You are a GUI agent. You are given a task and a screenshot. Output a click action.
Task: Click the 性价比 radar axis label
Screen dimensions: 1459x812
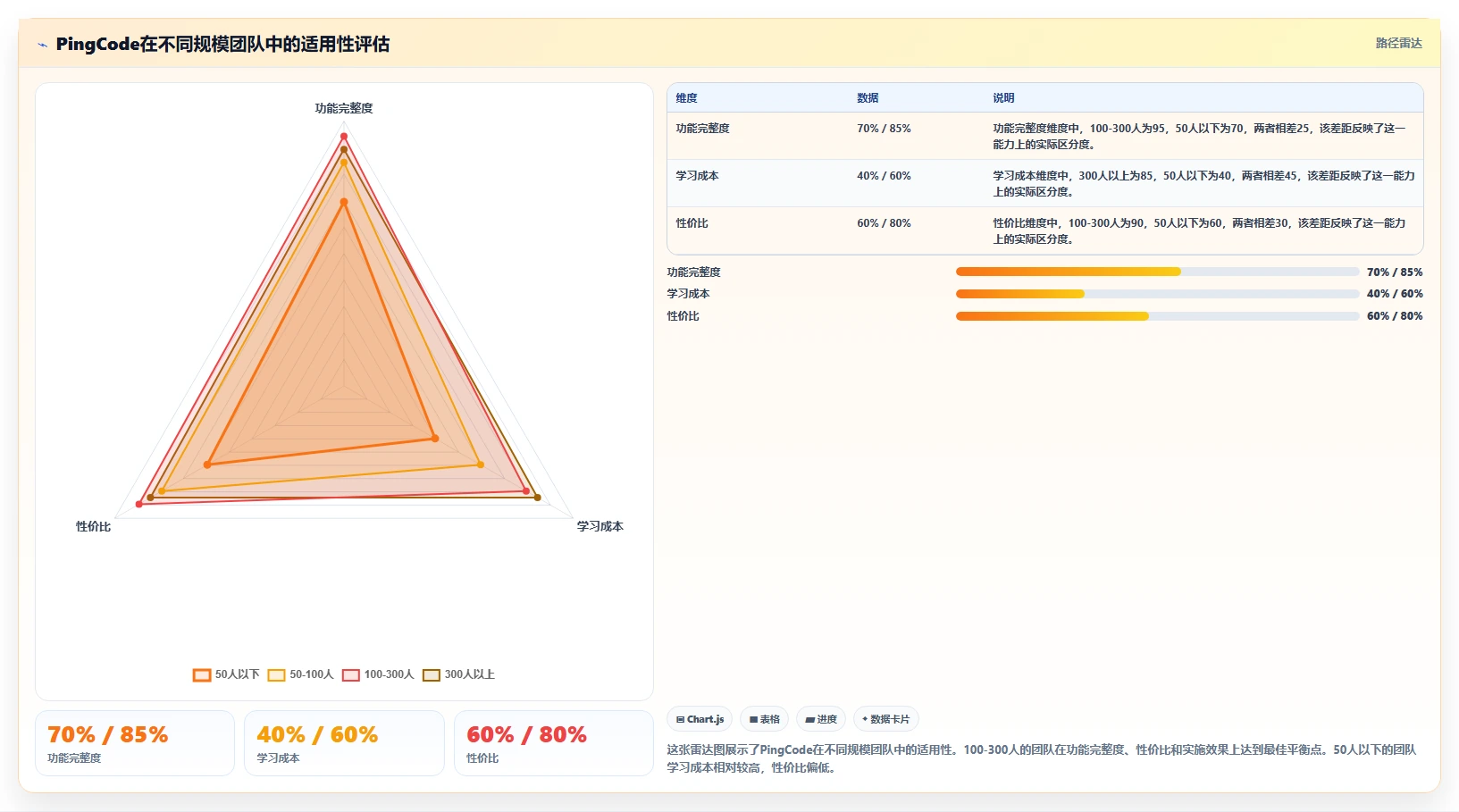click(93, 526)
